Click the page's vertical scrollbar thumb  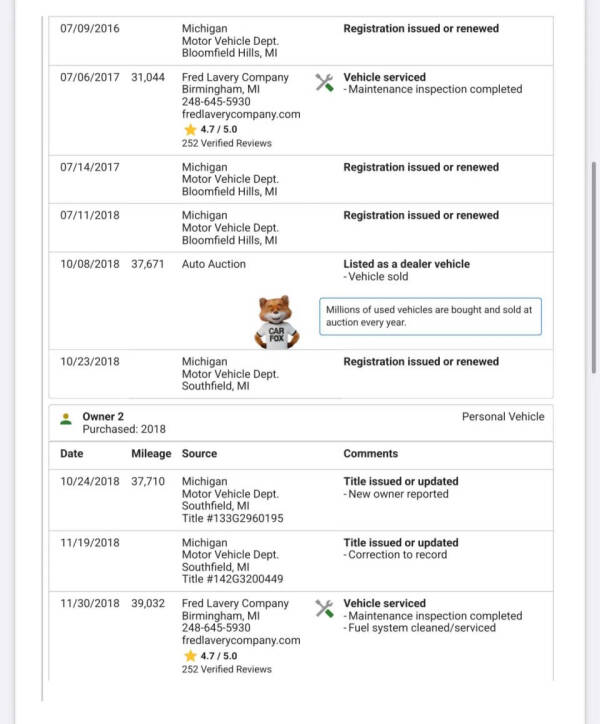click(594, 268)
